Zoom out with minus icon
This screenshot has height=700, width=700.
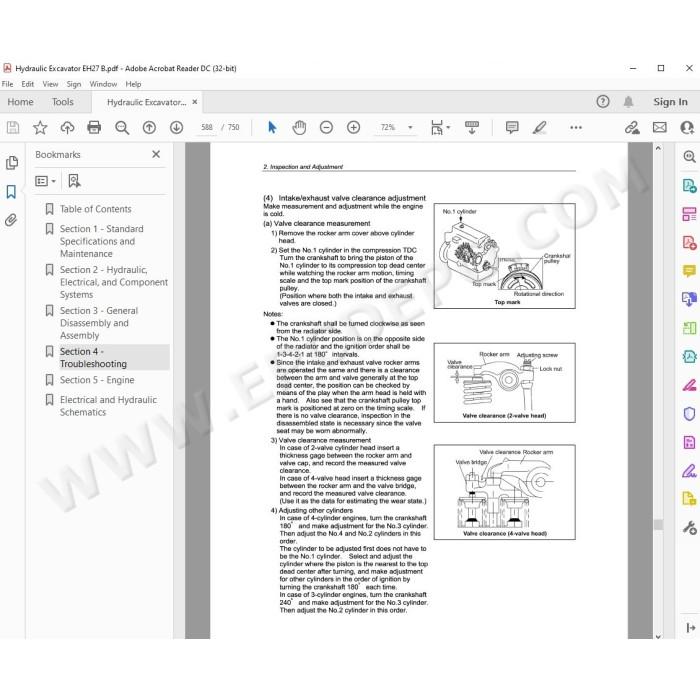[326, 128]
